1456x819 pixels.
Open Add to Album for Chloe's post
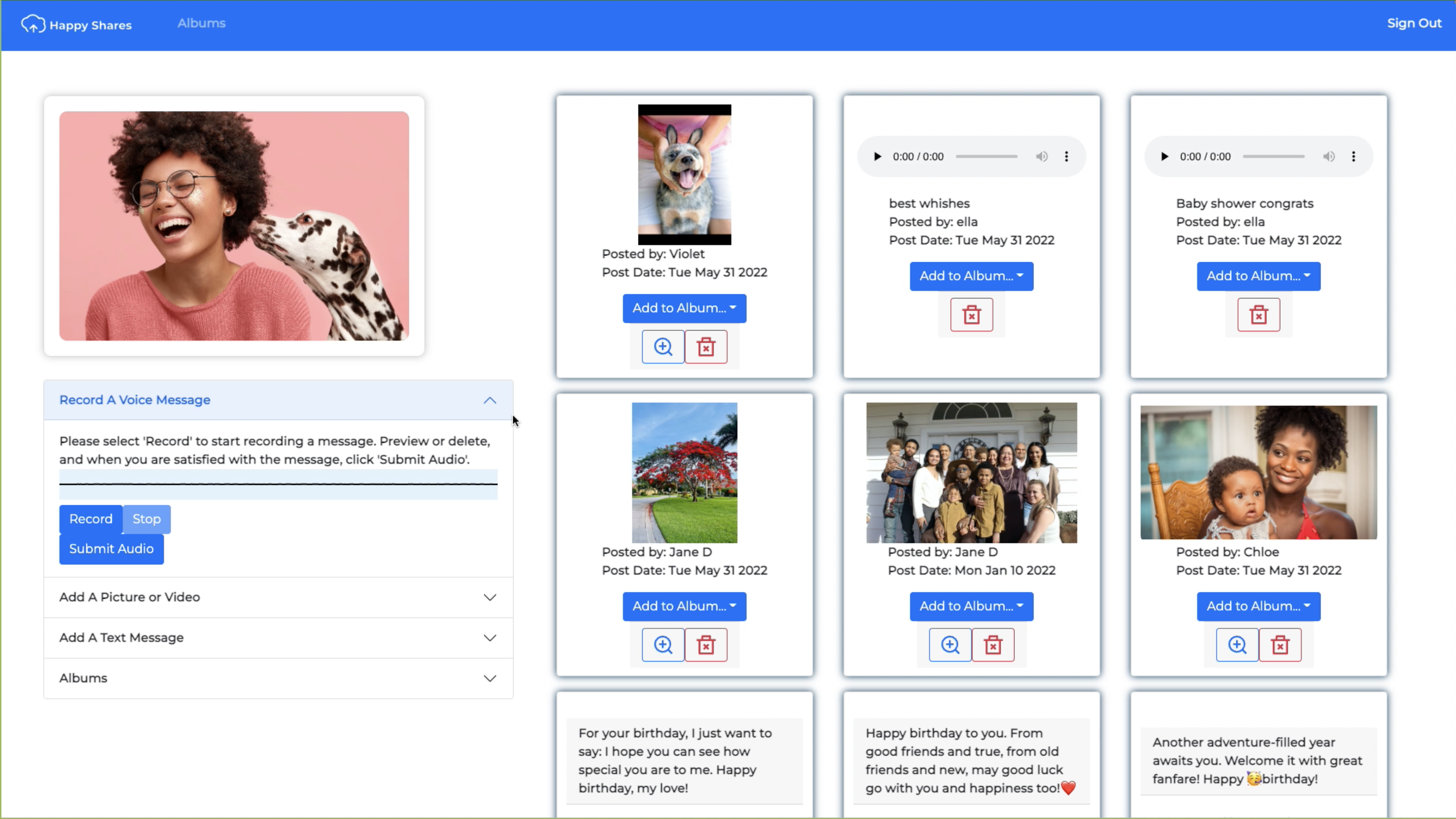1259,607
